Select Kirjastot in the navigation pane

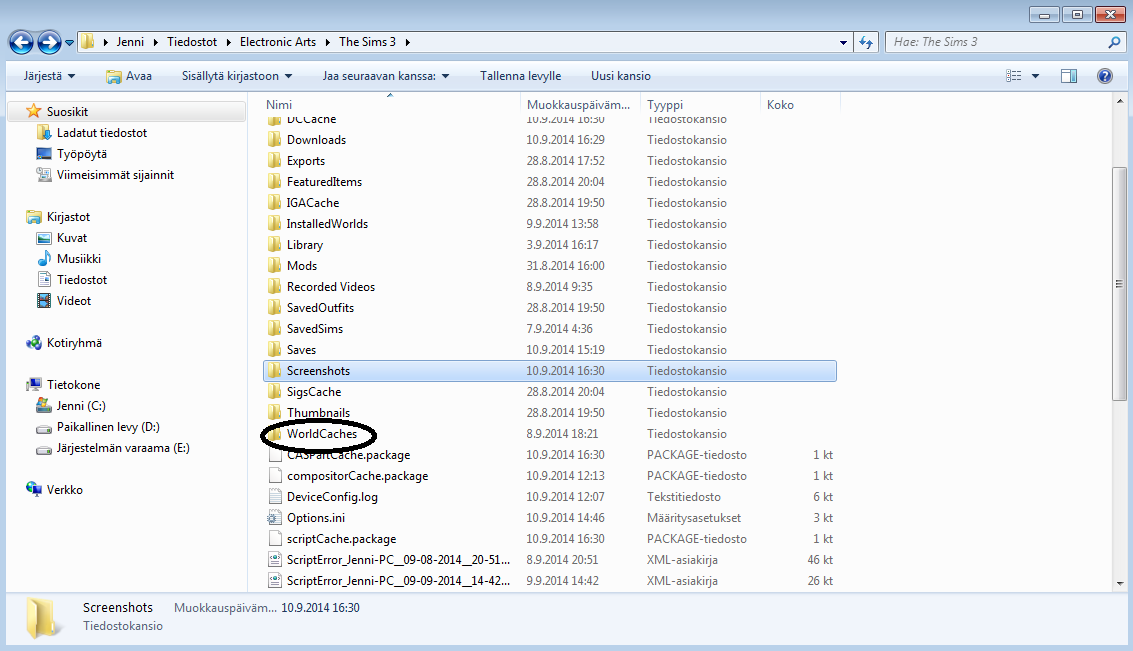coord(68,216)
